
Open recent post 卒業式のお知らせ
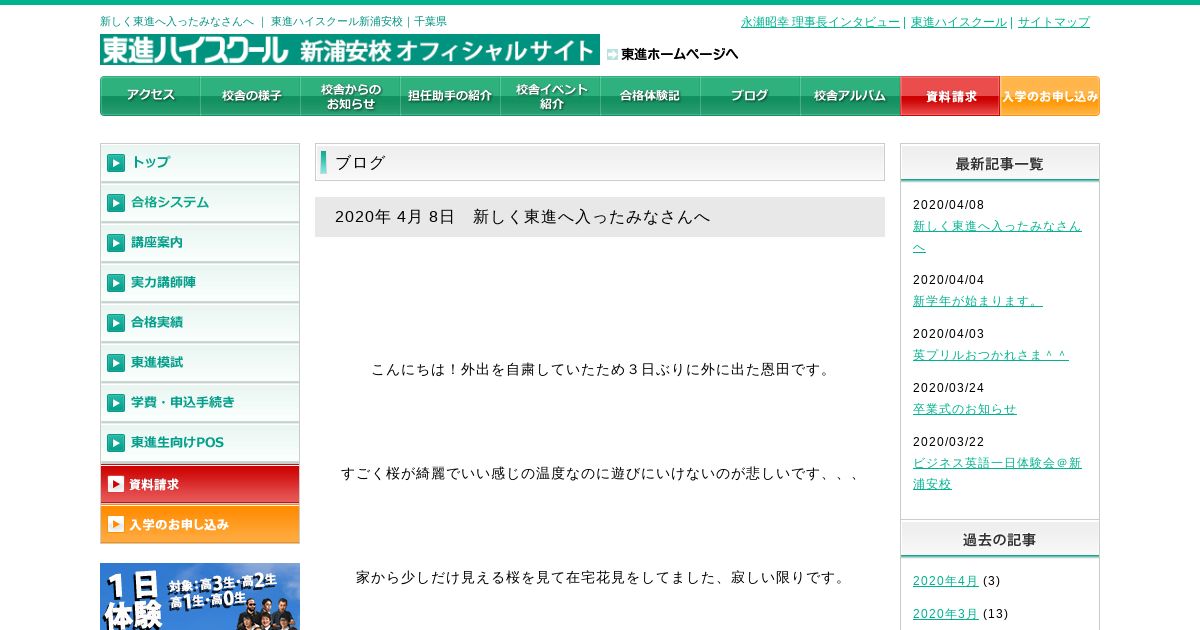pyautogui.click(x=964, y=409)
